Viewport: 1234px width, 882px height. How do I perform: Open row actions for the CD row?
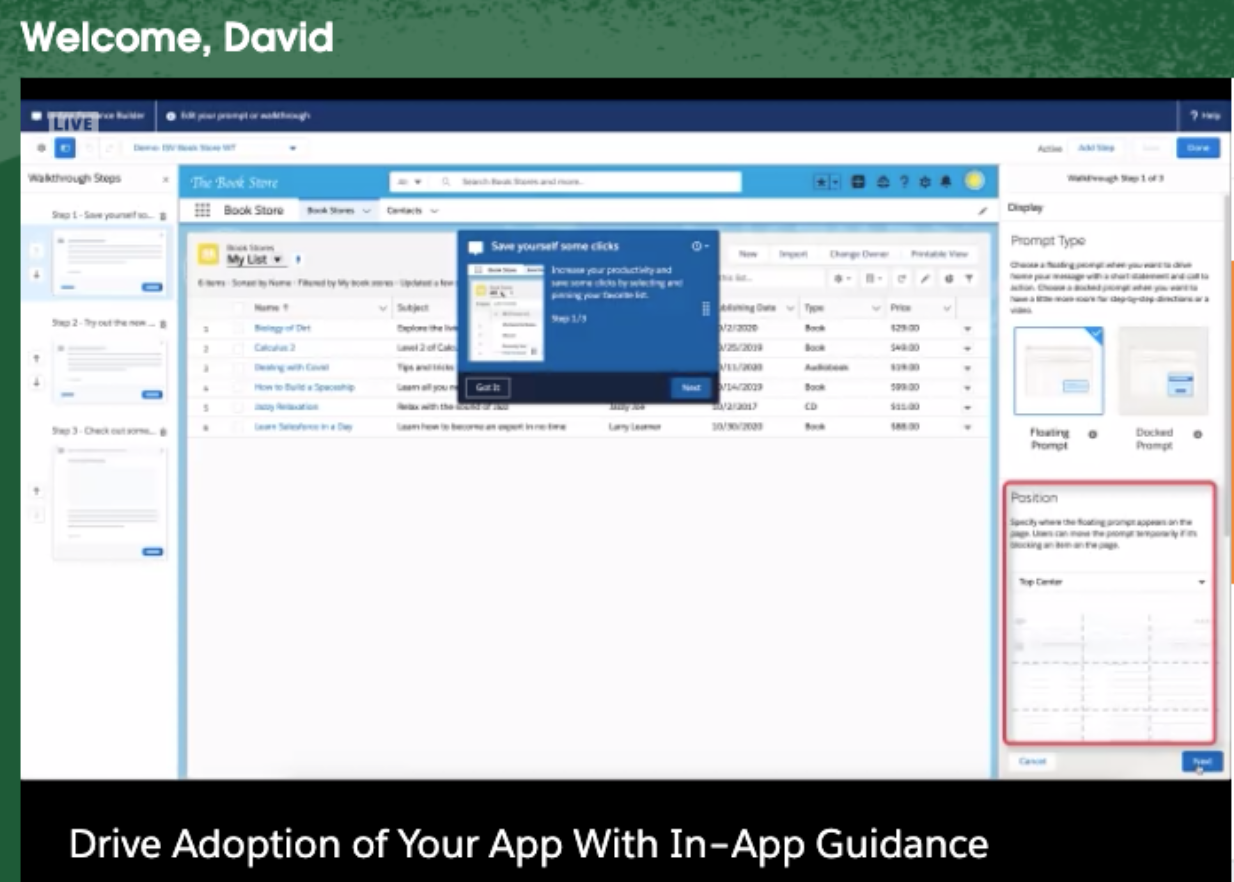tap(968, 407)
